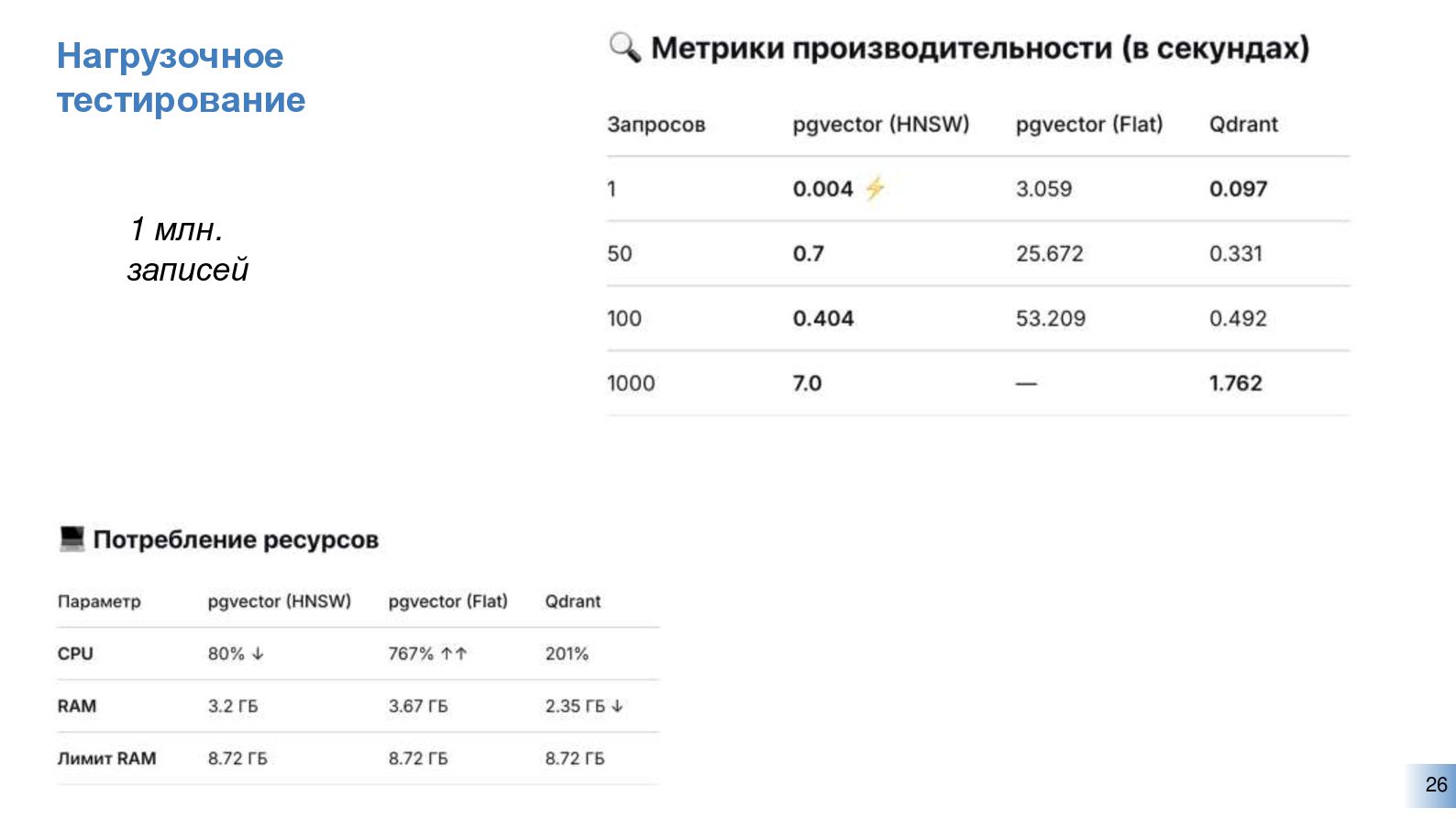Click the down arrow next to 80%
The height and width of the screenshot is (819, 1456).
[x=258, y=654]
